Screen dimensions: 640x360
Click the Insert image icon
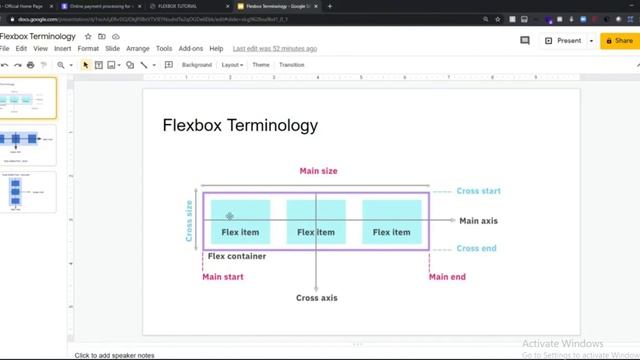pyautogui.click(x=111, y=65)
